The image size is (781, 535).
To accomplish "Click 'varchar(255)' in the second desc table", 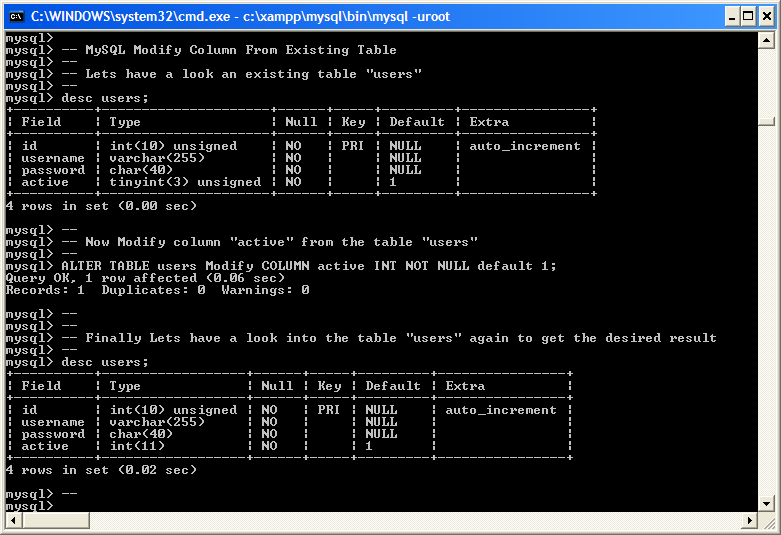I will click(x=157, y=422).
